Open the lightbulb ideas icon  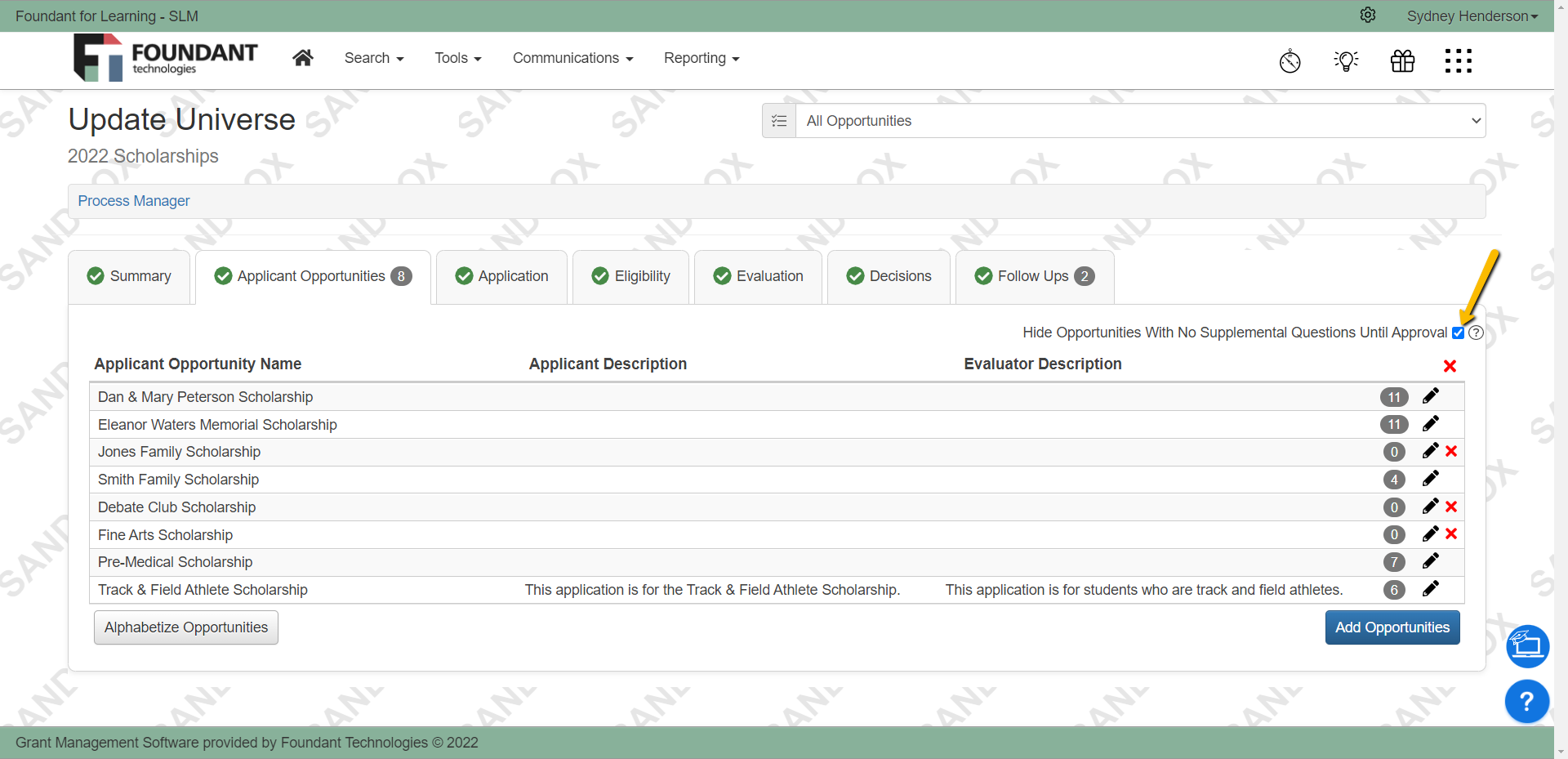pyautogui.click(x=1346, y=60)
